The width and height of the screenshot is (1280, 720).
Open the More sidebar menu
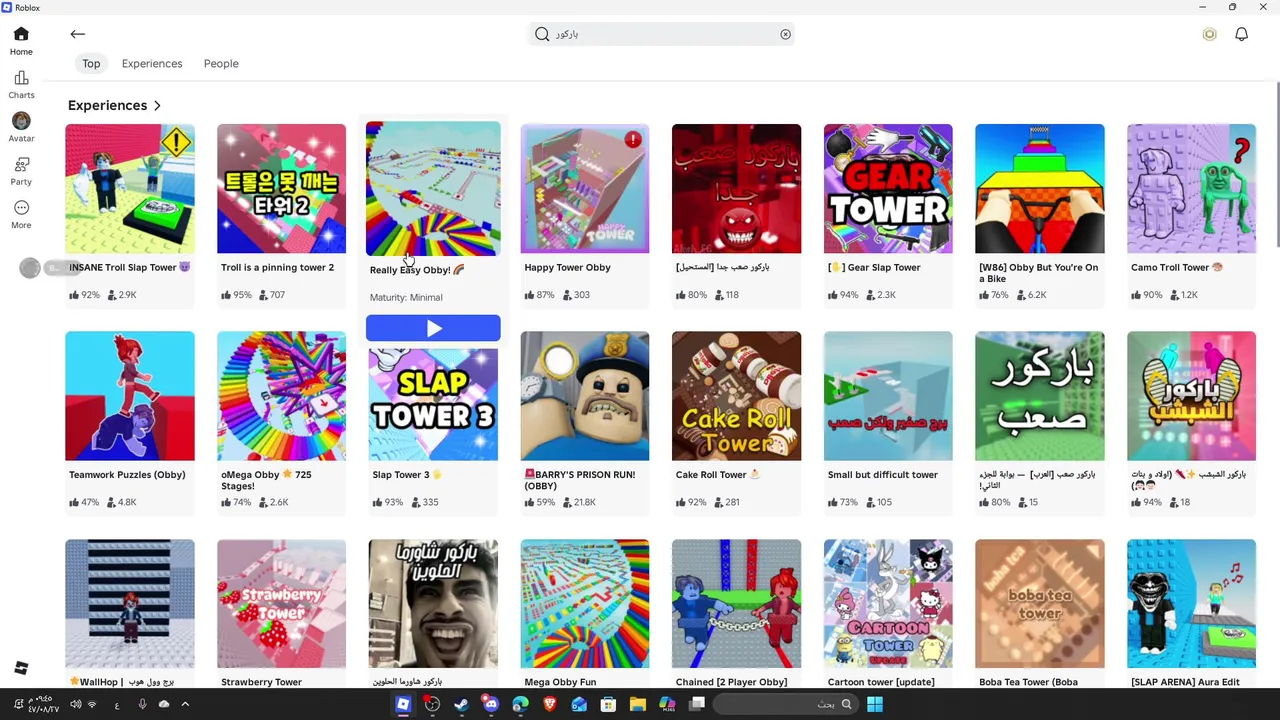point(21,214)
